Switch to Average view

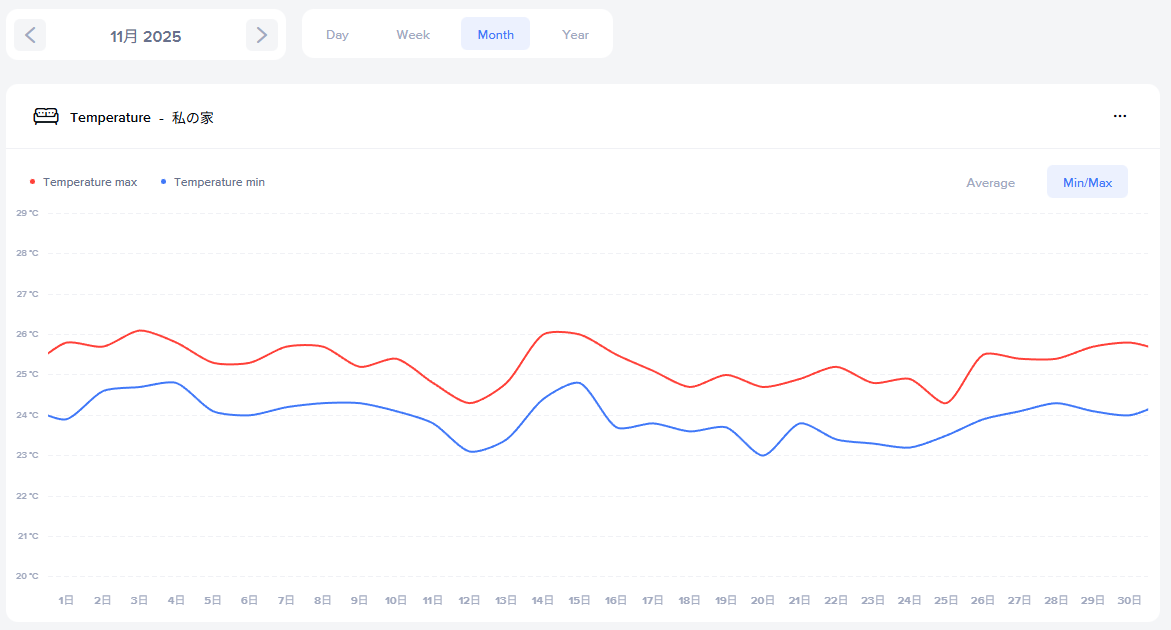990,182
